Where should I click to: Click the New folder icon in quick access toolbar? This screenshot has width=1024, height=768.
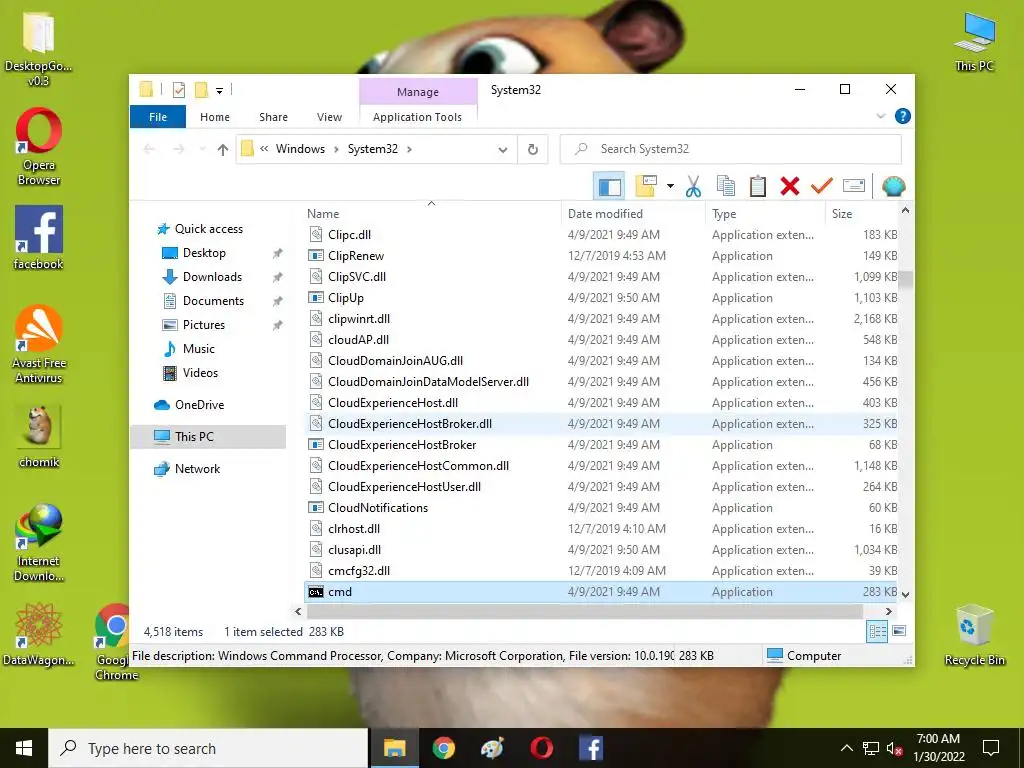[201, 90]
